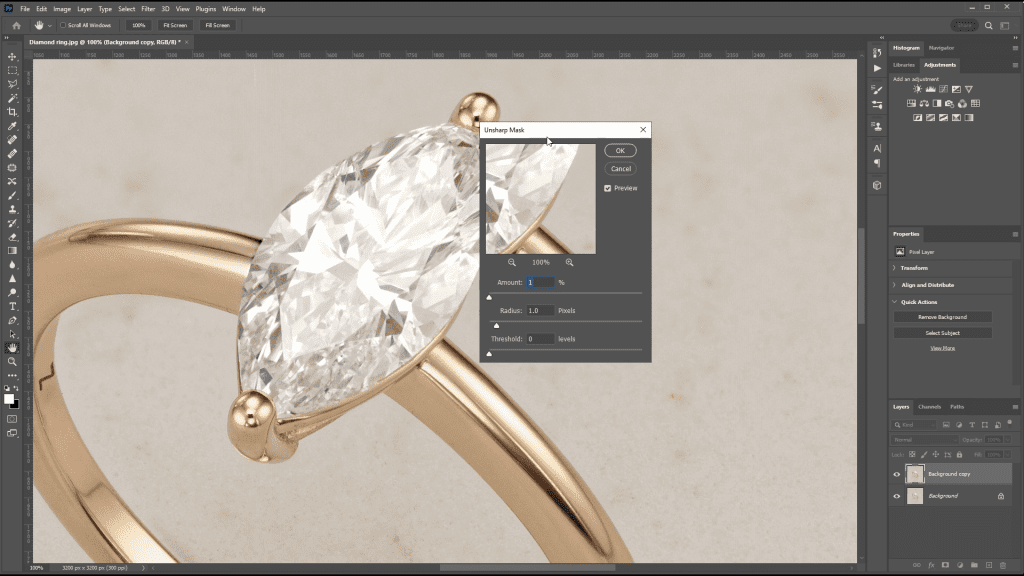
Task: Click the View More link
Action: coord(942,348)
